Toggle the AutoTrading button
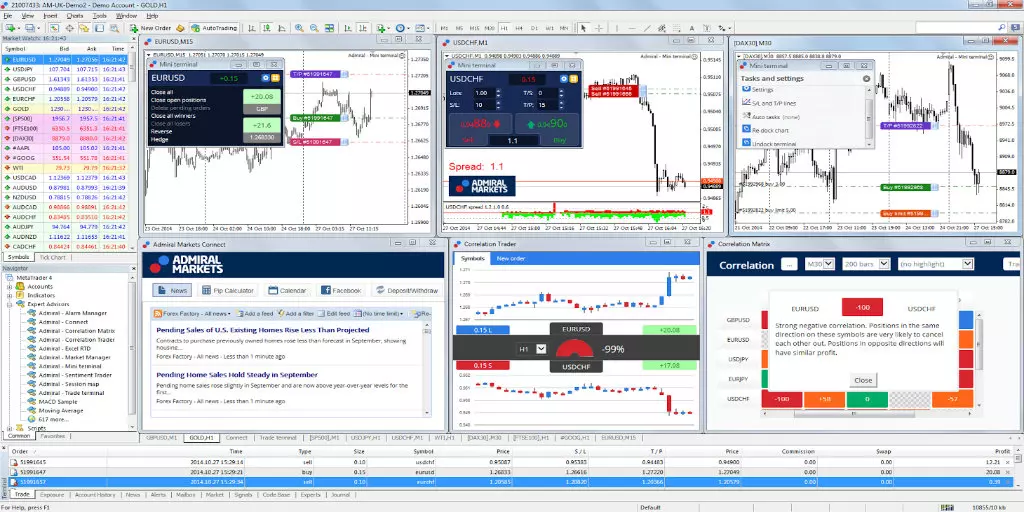The image size is (1024, 512). [x=214, y=28]
